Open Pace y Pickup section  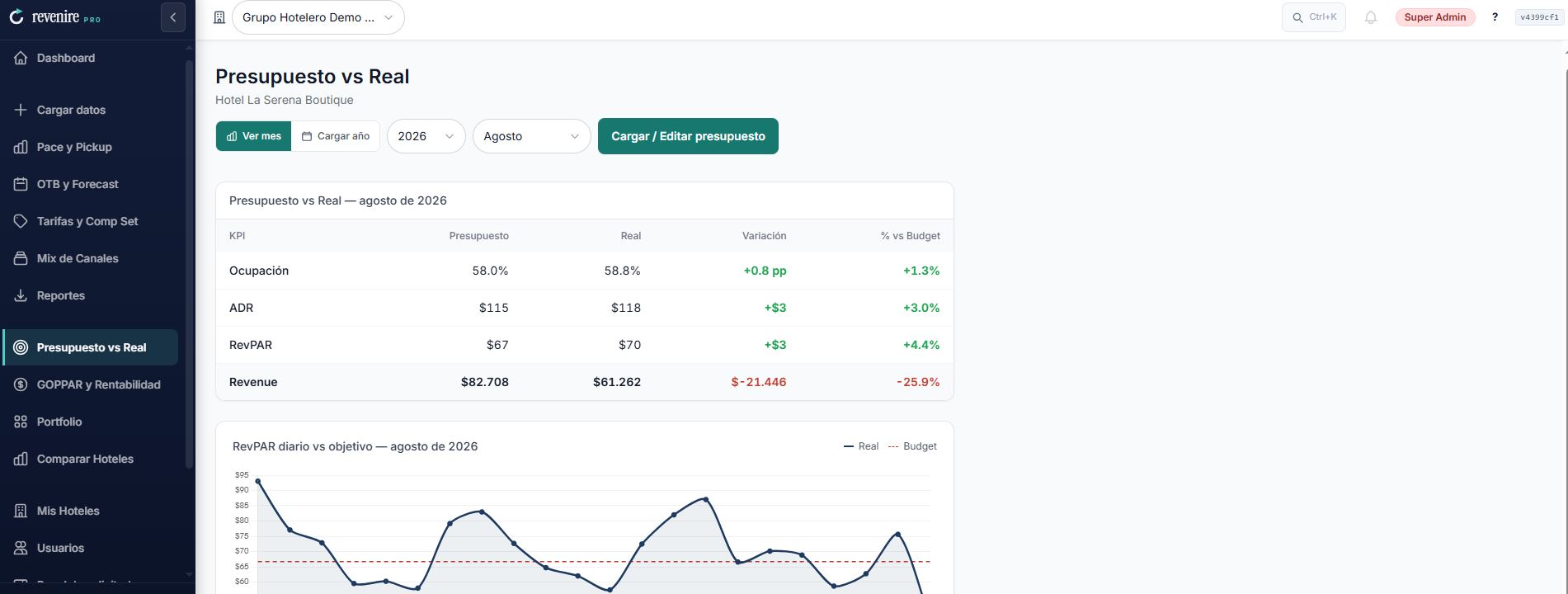91,147
